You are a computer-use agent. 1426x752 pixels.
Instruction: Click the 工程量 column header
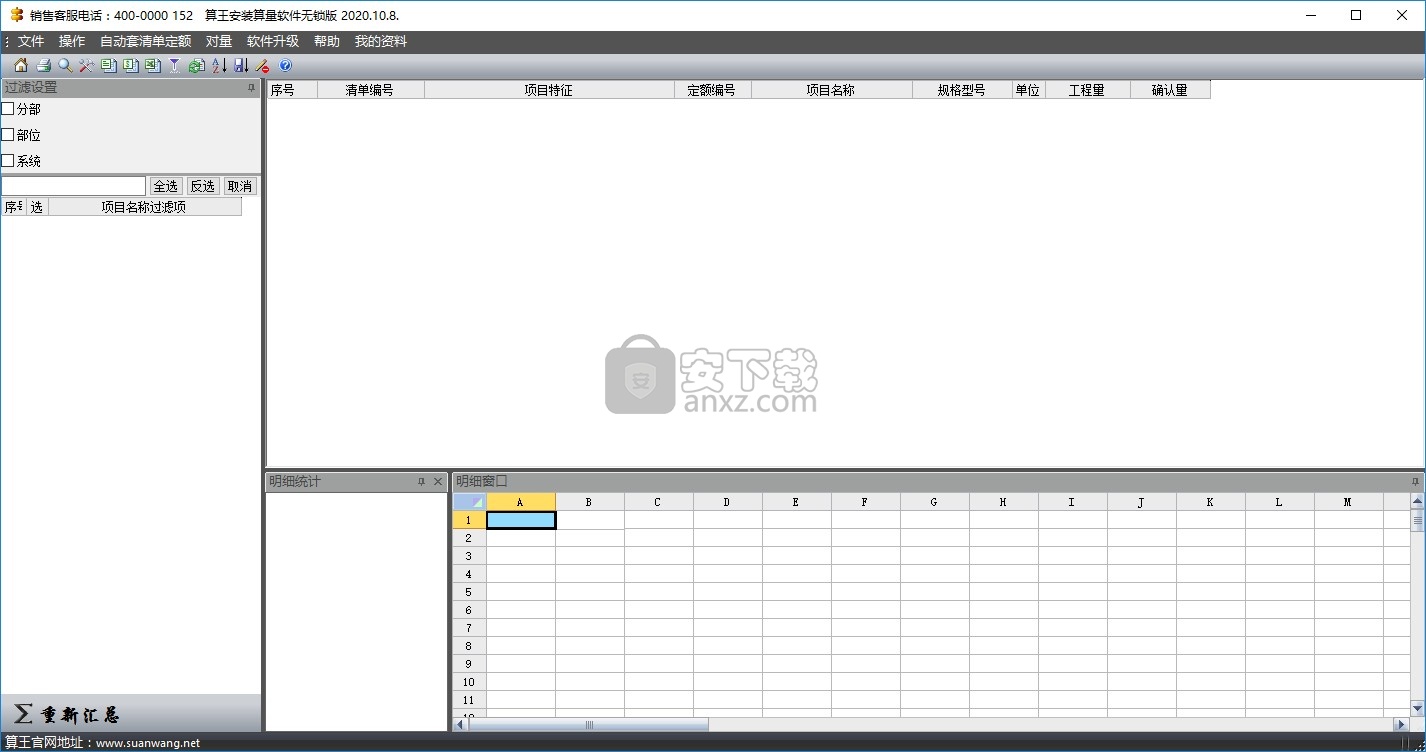tap(1087, 90)
